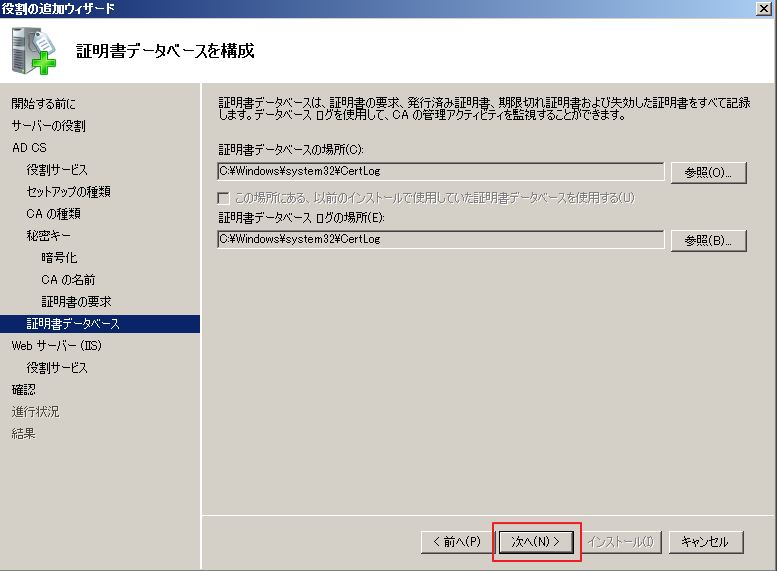777x571 pixels.
Task: Click 参照(O) browse button for database location
Action: click(709, 172)
